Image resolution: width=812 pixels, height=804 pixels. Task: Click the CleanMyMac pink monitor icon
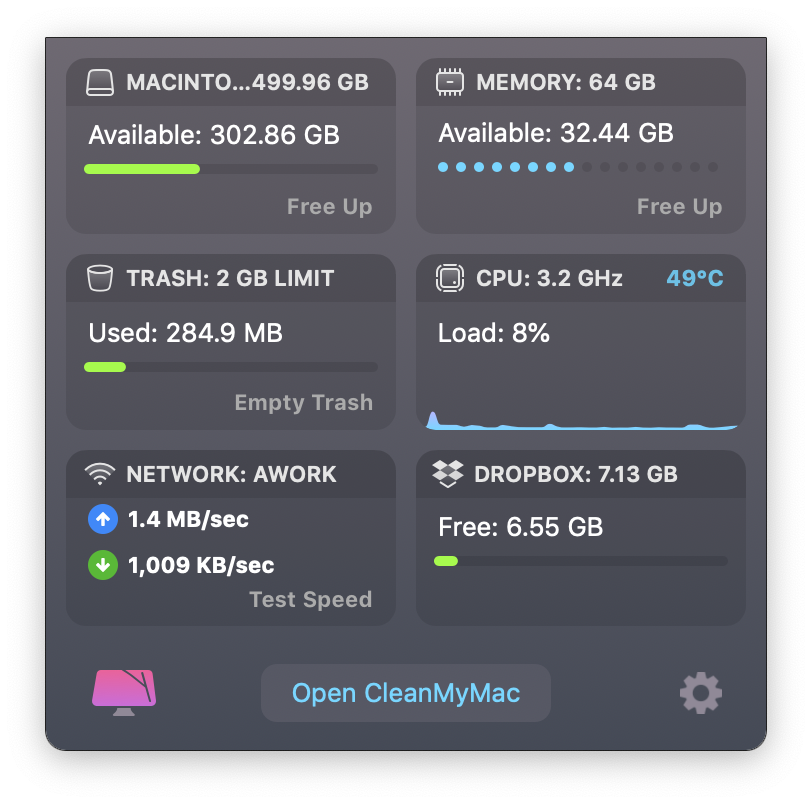[125, 692]
